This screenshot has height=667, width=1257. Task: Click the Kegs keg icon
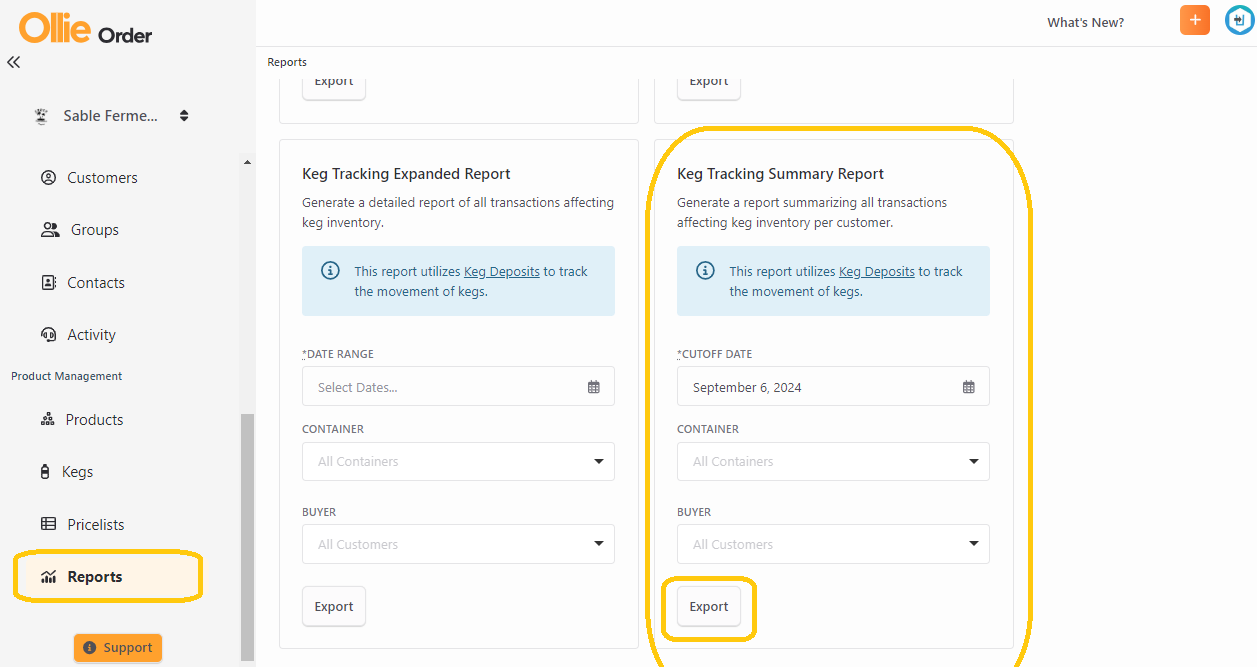45,472
